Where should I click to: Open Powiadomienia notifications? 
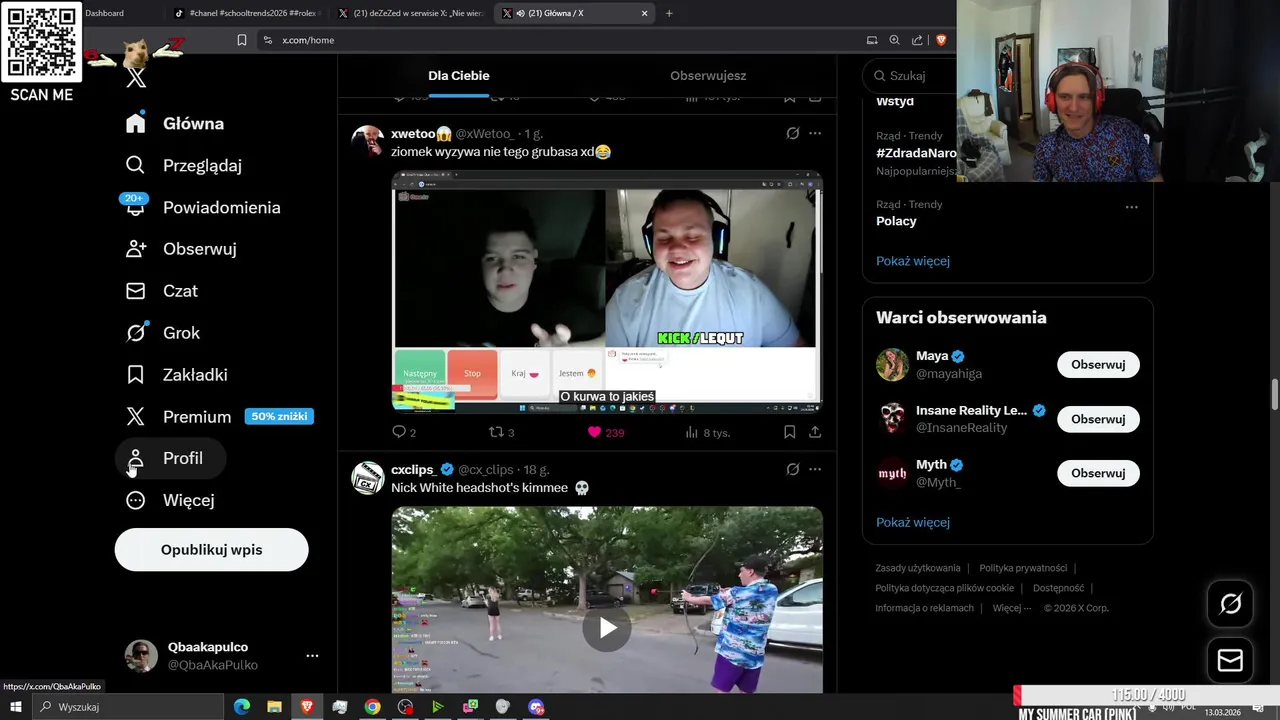[203, 207]
